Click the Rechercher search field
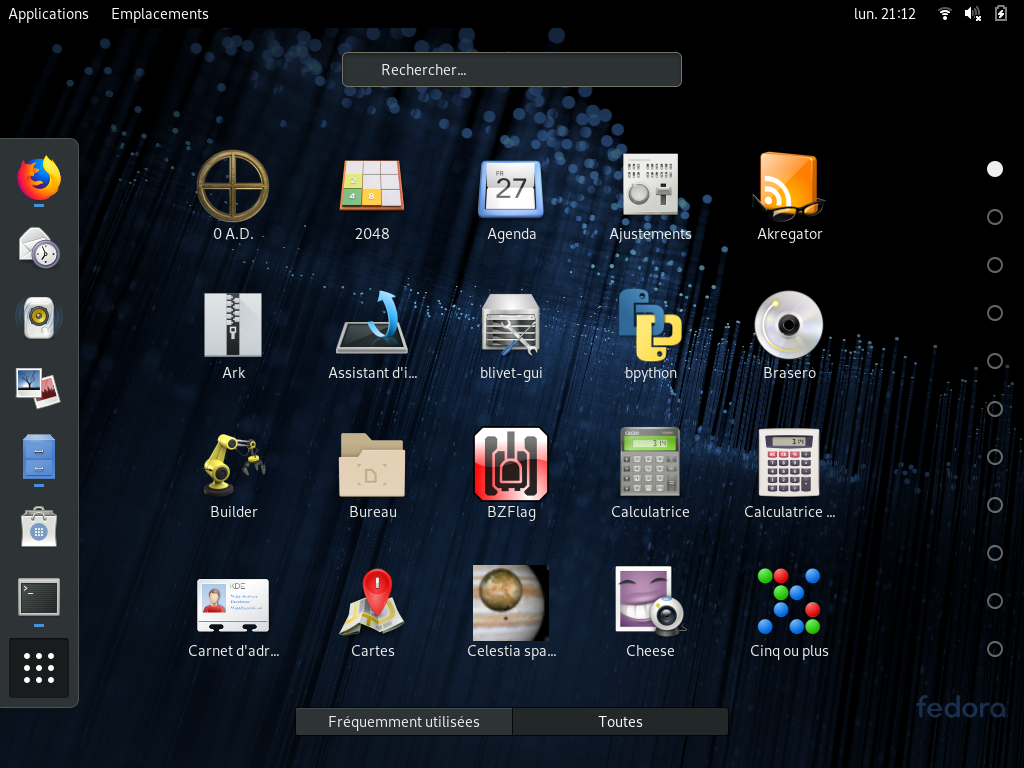The height and width of the screenshot is (768, 1024). click(x=512, y=70)
